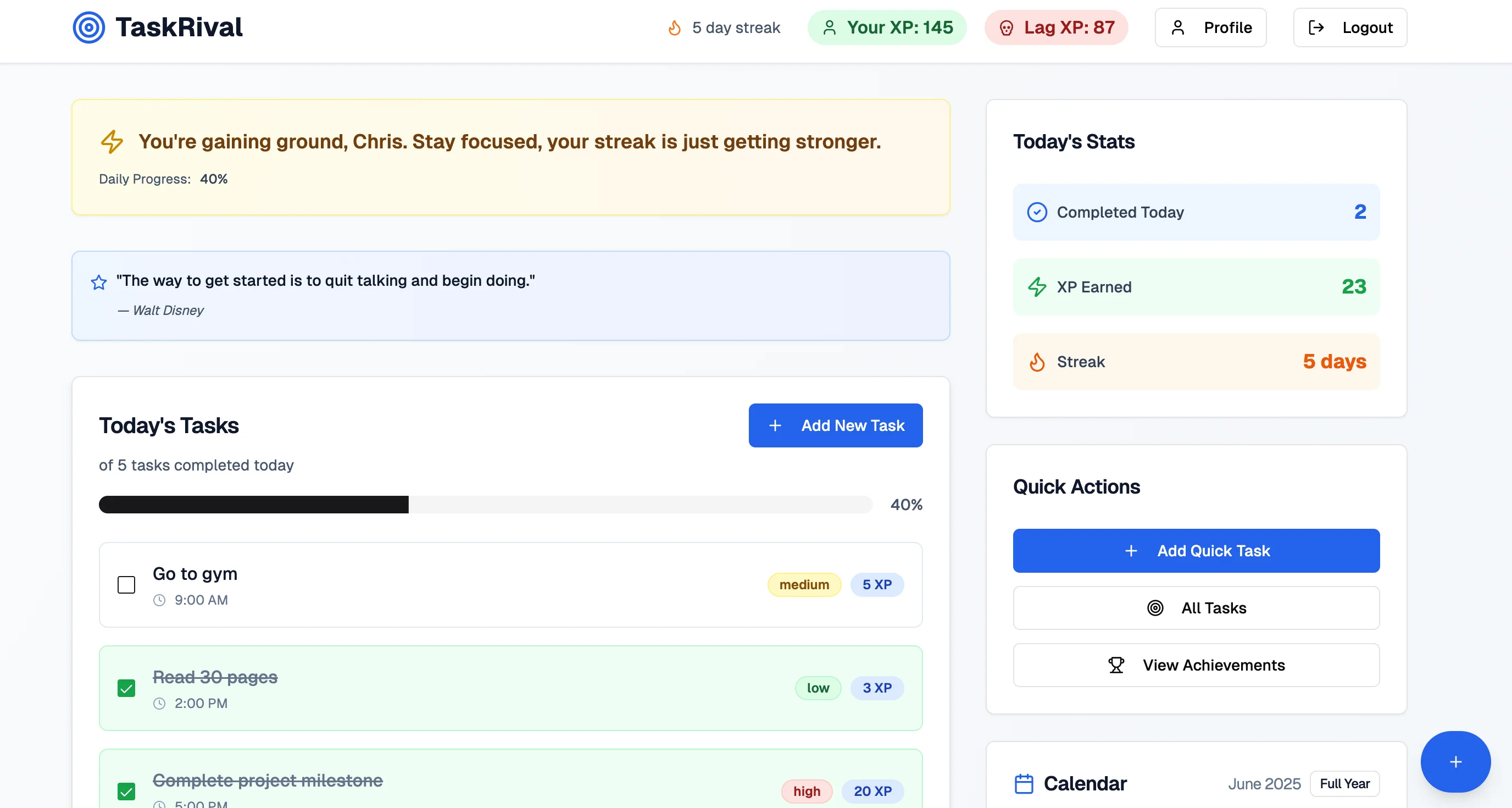Click the 5 XP tag on Go to gym
Image resolution: width=1512 pixels, height=808 pixels.
coord(876,585)
